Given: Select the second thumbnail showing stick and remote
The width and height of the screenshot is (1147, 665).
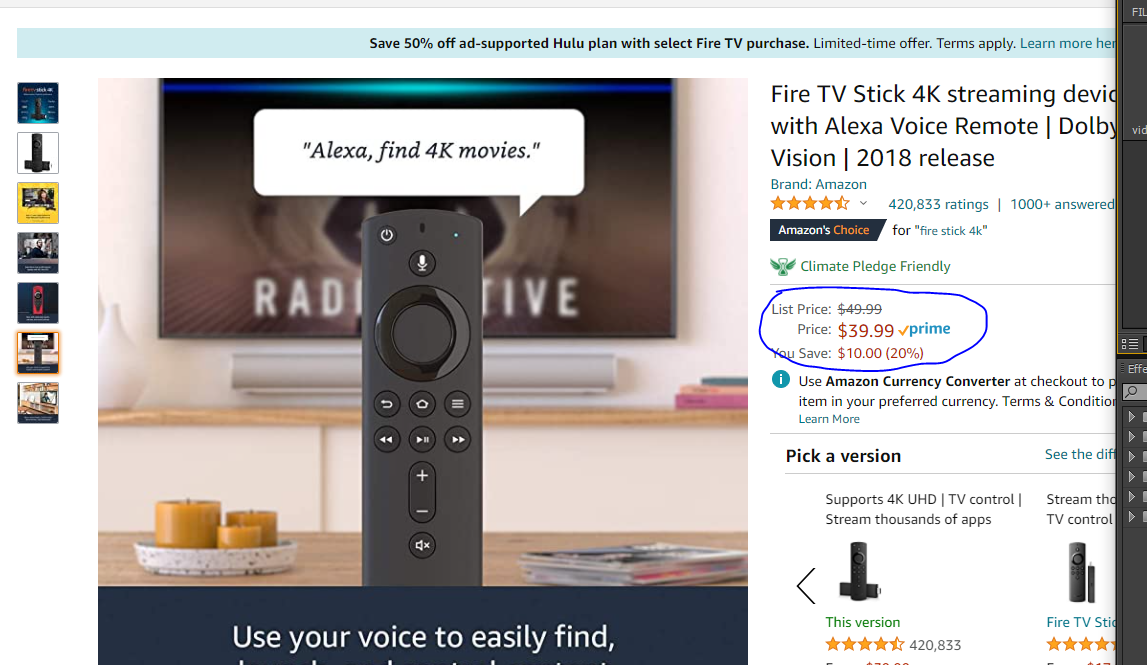Looking at the screenshot, I should point(38,153).
